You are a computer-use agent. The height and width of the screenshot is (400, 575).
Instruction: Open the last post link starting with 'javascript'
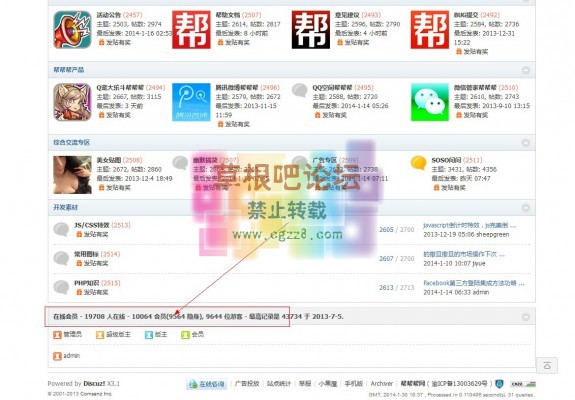(x=469, y=225)
